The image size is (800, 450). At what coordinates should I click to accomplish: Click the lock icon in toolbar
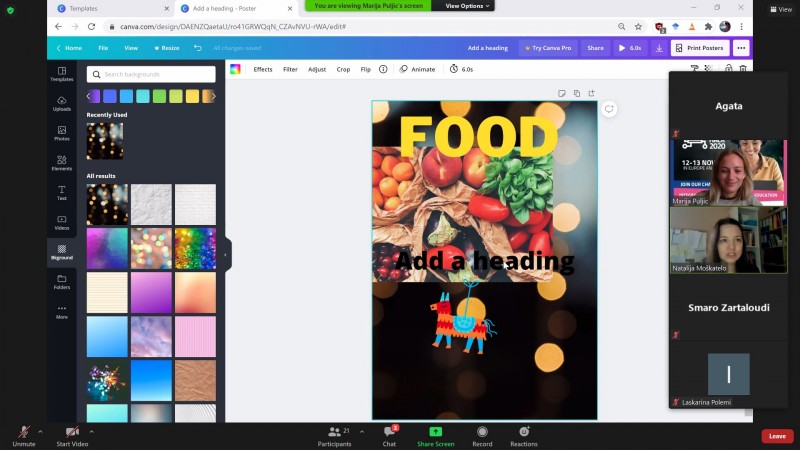729,68
